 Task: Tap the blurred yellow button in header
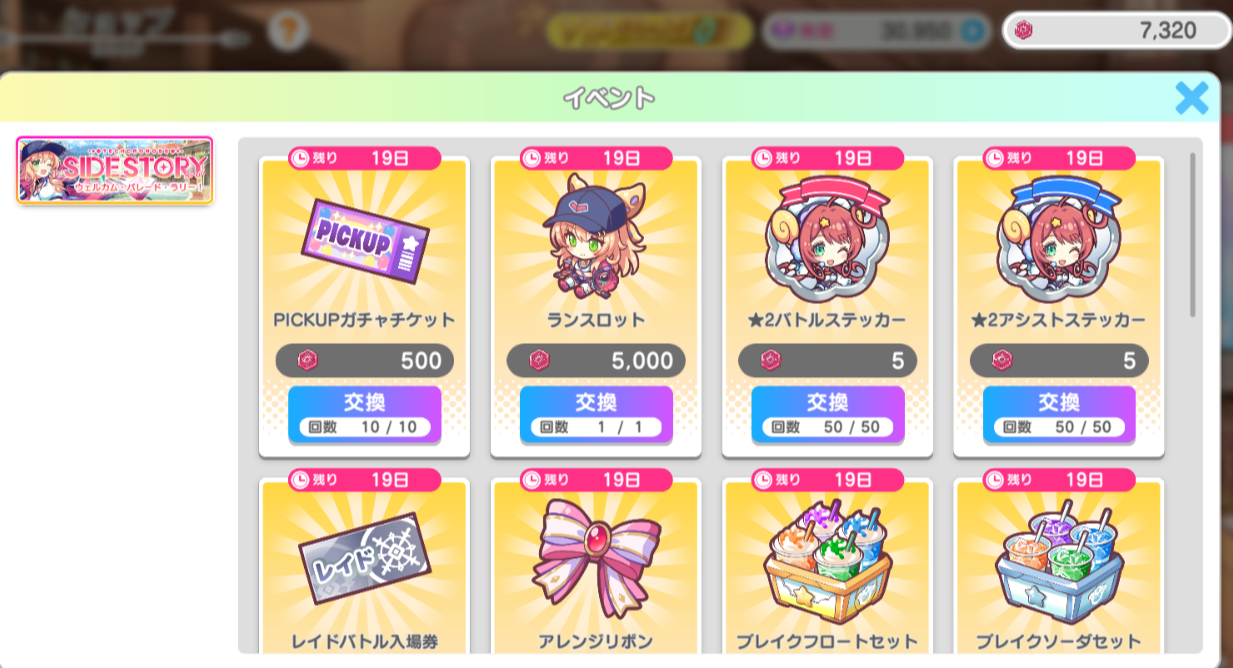(649, 31)
